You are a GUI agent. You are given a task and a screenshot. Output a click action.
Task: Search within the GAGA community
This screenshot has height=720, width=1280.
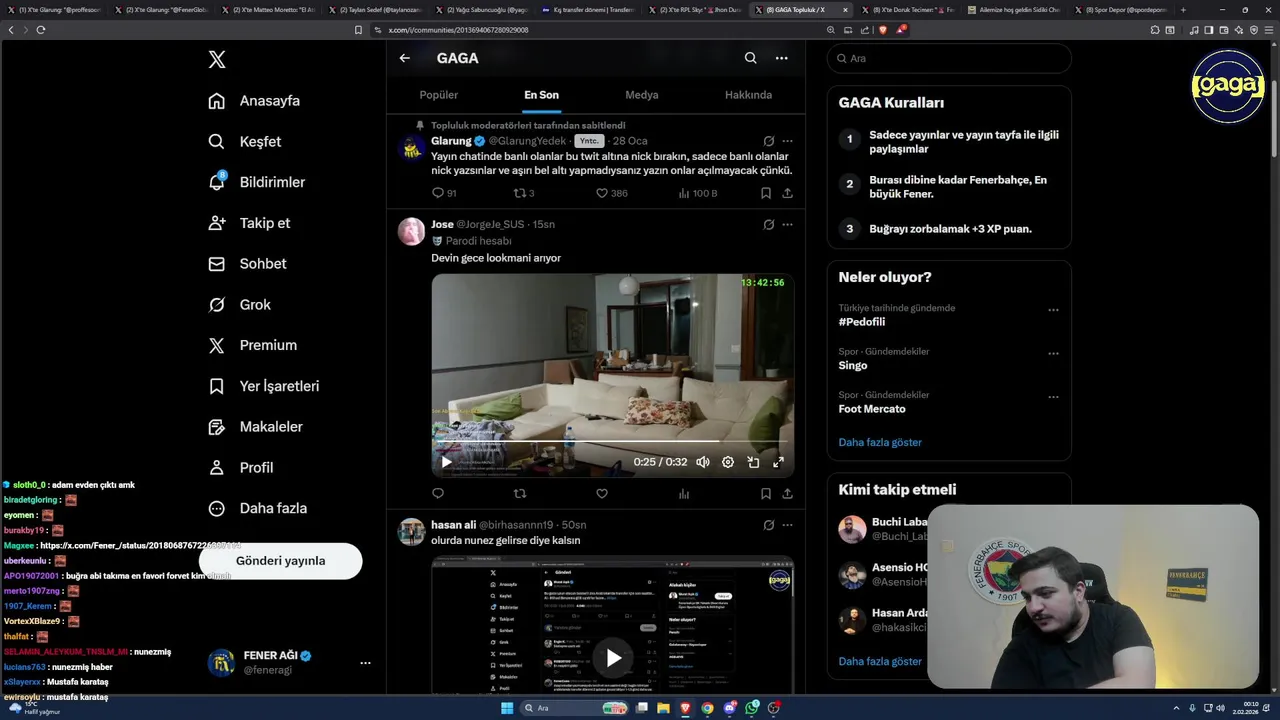pyautogui.click(x=750, y=58)
